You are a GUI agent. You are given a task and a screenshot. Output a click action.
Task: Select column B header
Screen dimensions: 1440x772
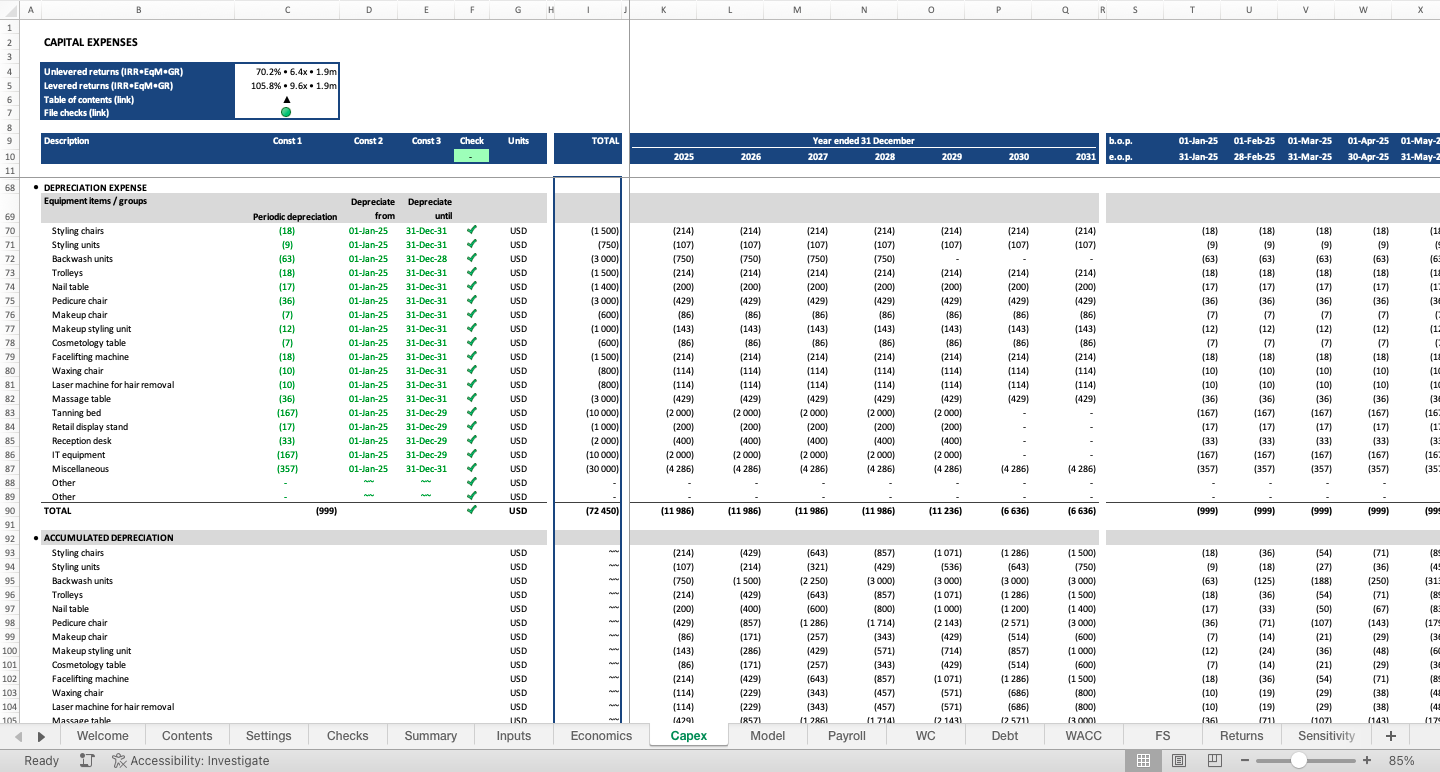tap(138, 10)
